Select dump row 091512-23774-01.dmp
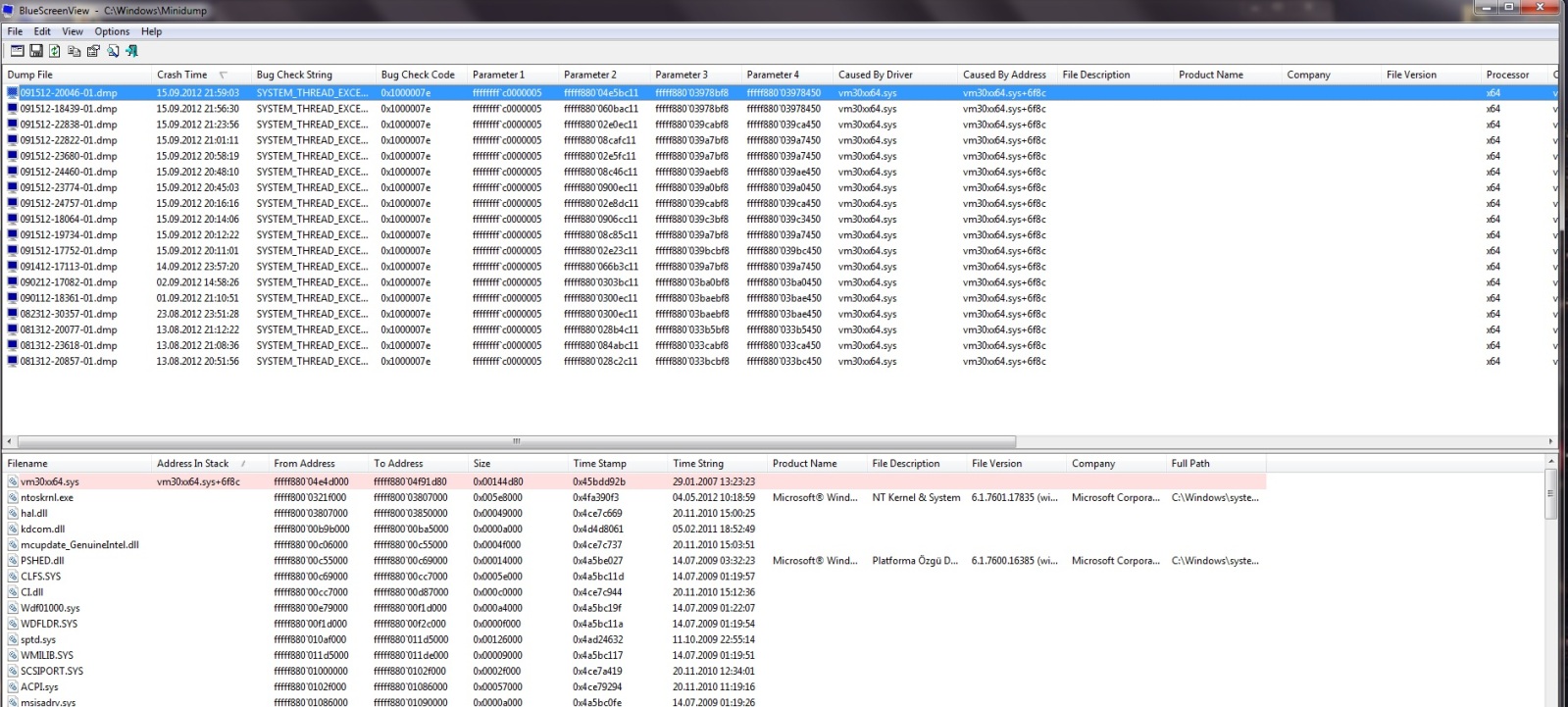 (x=779, y=187)
